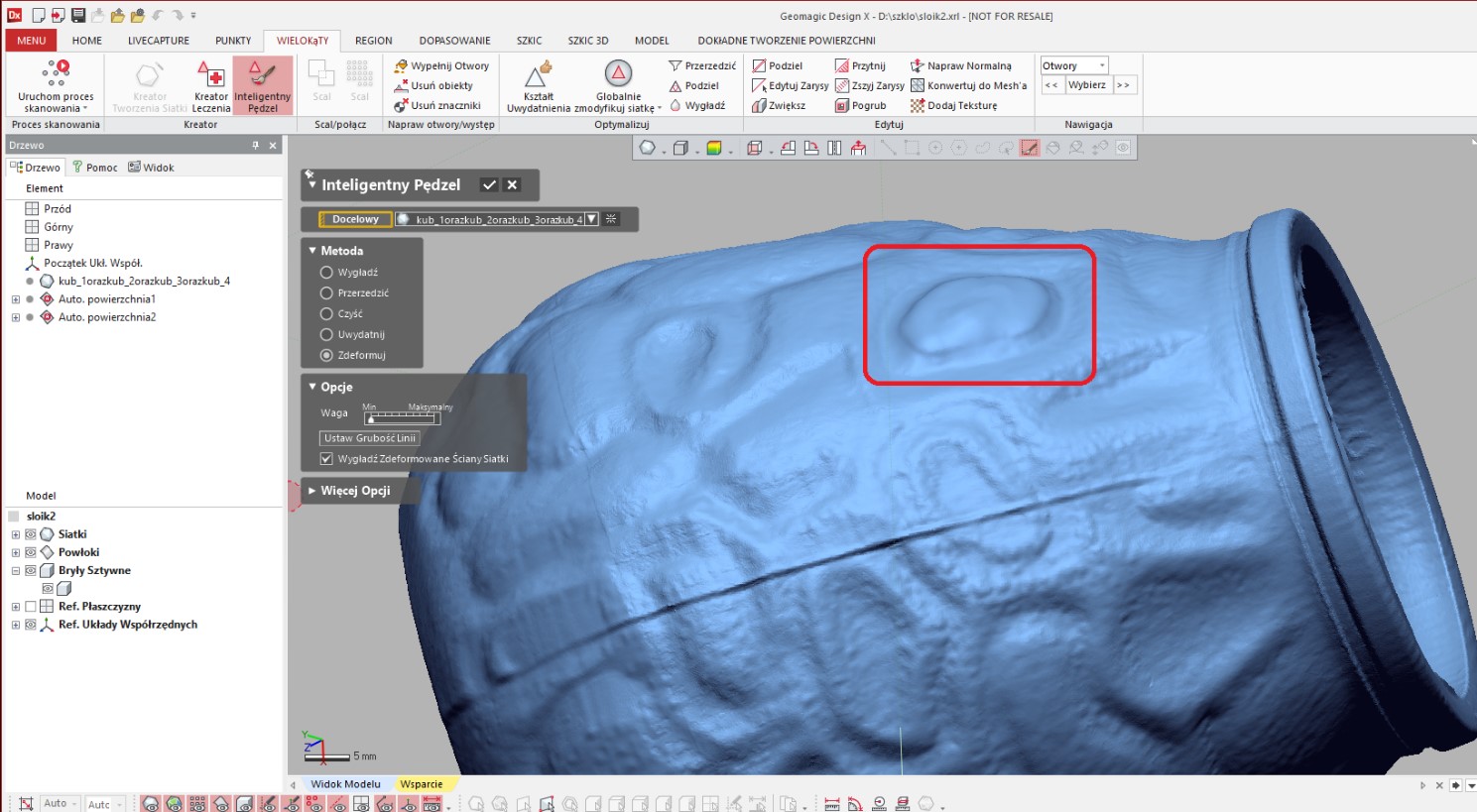Click the Waga slider track

click(401, 418)
